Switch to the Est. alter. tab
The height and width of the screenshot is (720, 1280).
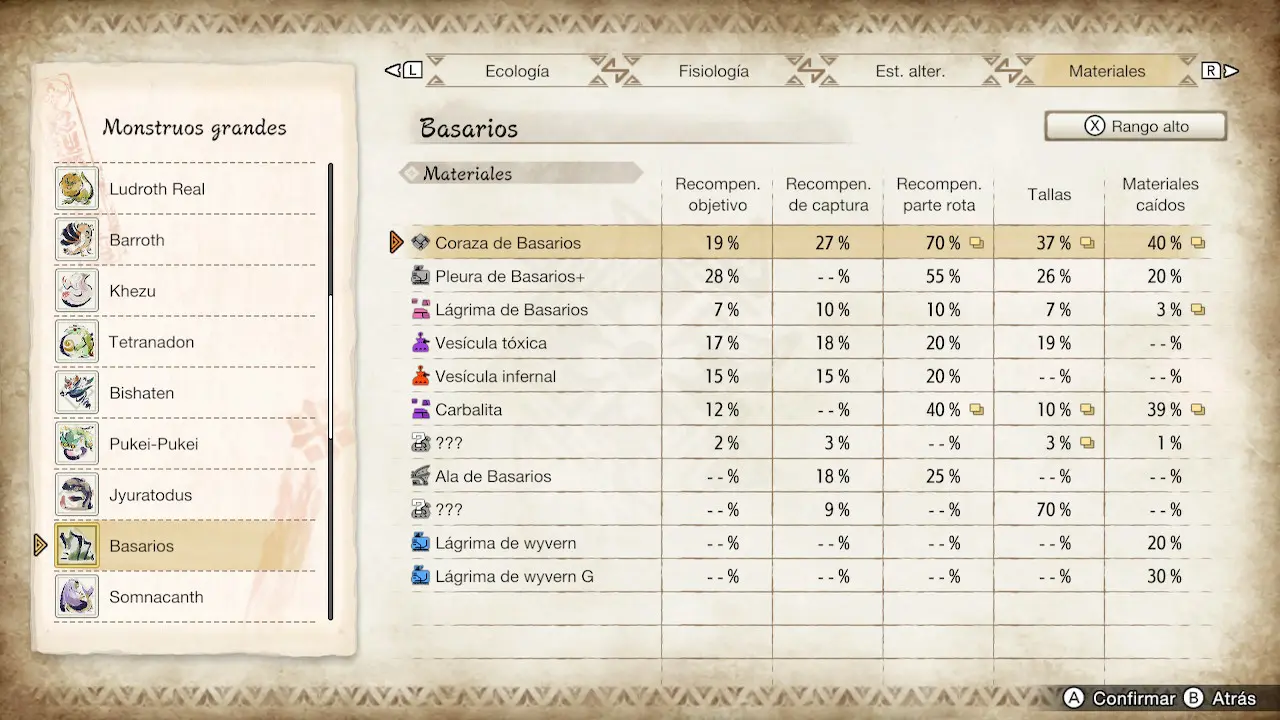[910, 71]
